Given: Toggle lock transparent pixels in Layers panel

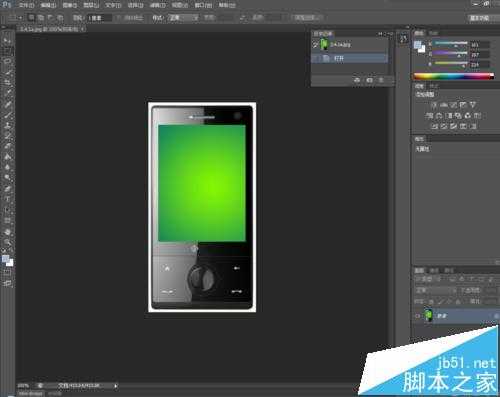Looking at the screenshot, I should point(431,301).
